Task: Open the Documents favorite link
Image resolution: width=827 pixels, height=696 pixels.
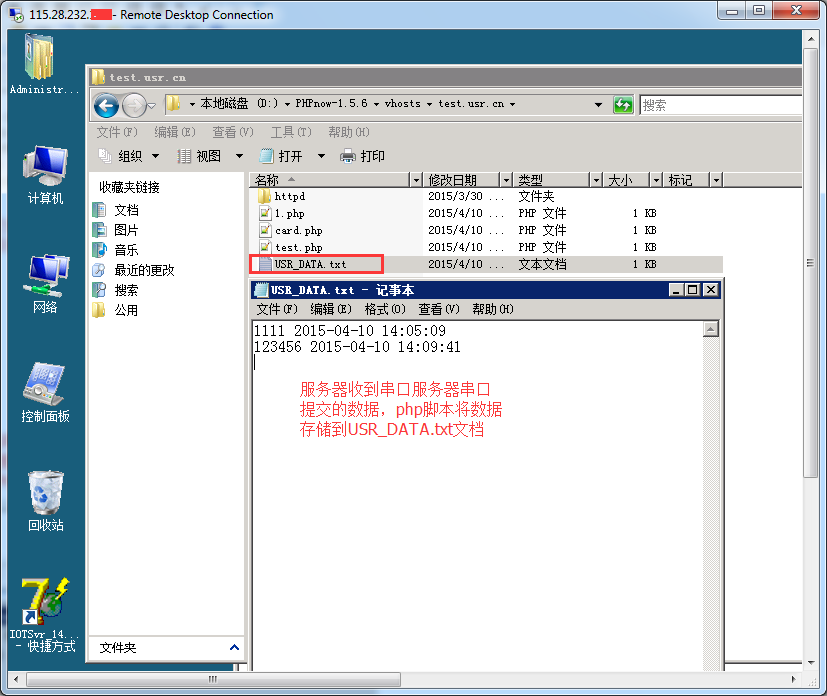Action: coord(126,210)
